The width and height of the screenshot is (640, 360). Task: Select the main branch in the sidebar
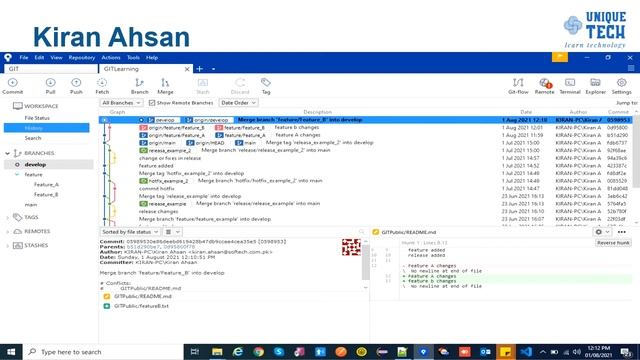pyautogui.click(x=31, y=204)
